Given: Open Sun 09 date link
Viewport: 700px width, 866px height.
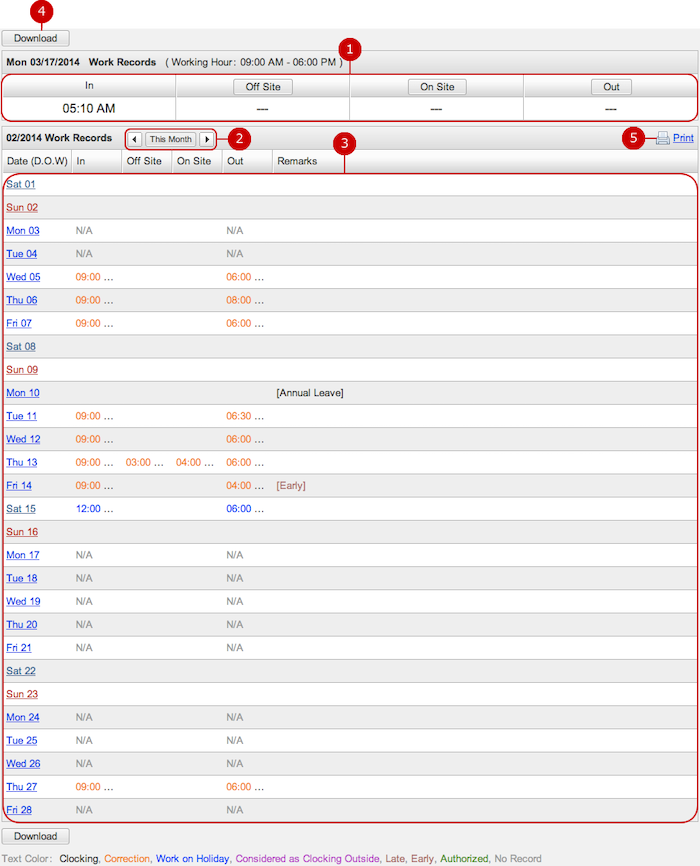Looking at the screenshot, I should [x=22, y=370].
